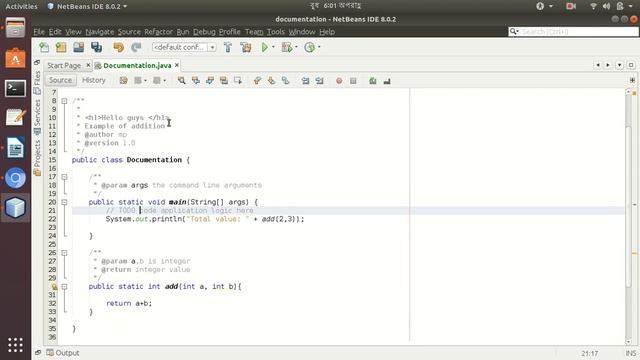This screenshot has width=640, height=360.
Task: Open Run Project dropdown arrow
Action: point(273,47)
